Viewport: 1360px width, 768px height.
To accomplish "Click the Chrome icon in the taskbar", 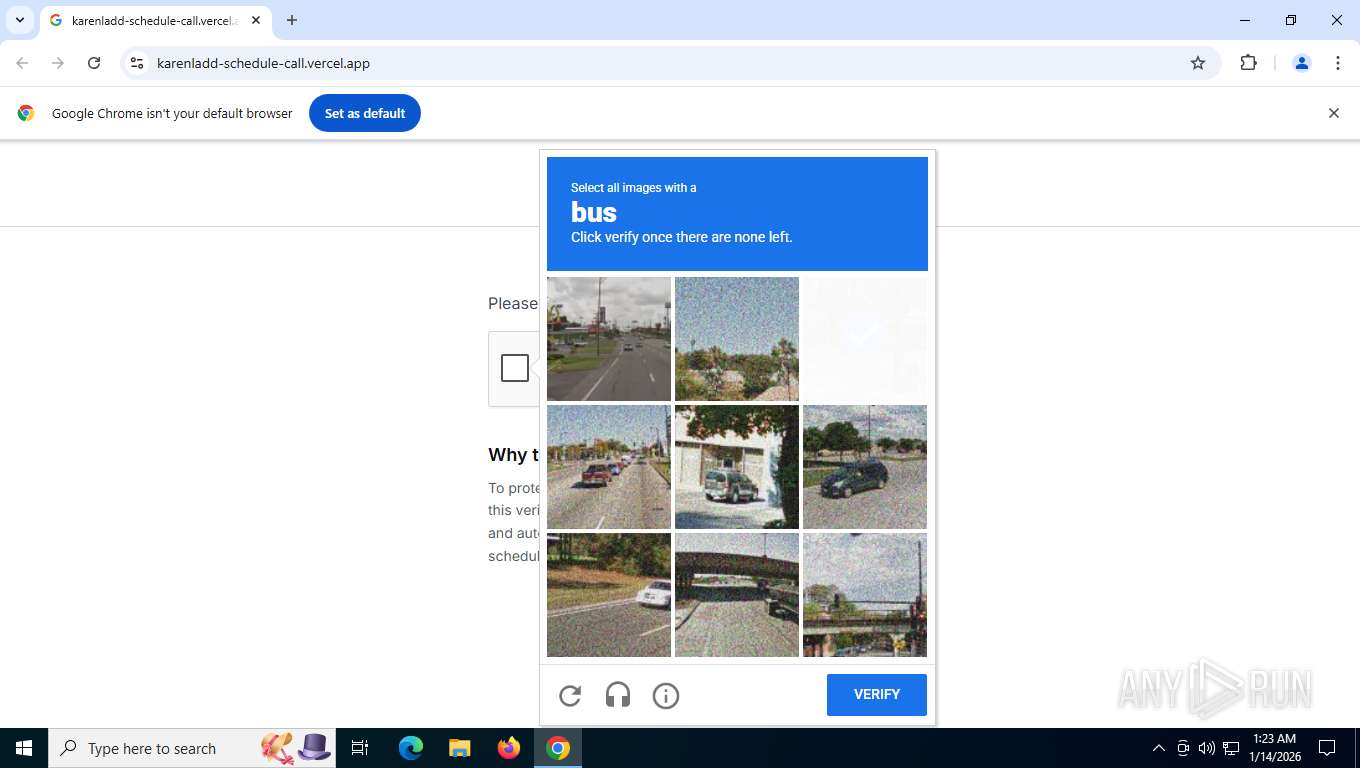I will click(x=558, y=748).
